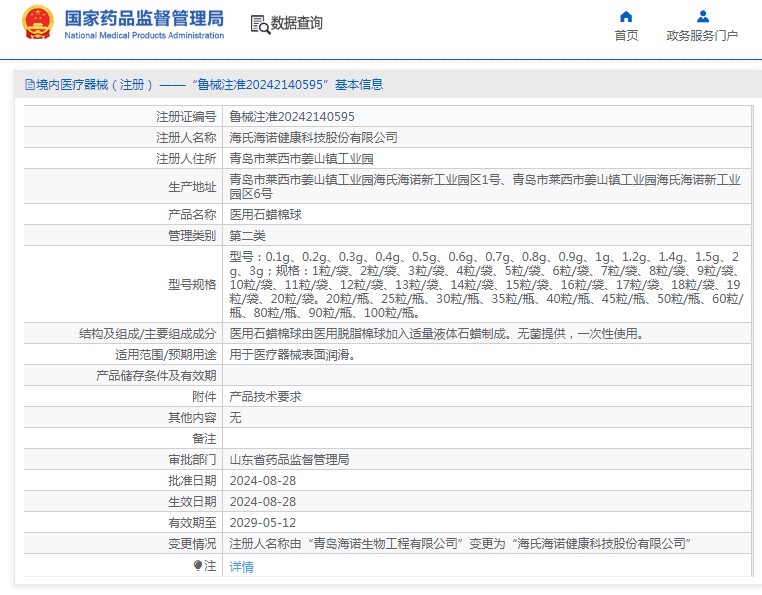Click the lightbulb icon beside 注
This screenshot has height=595, width=762.
coord(198,565)
